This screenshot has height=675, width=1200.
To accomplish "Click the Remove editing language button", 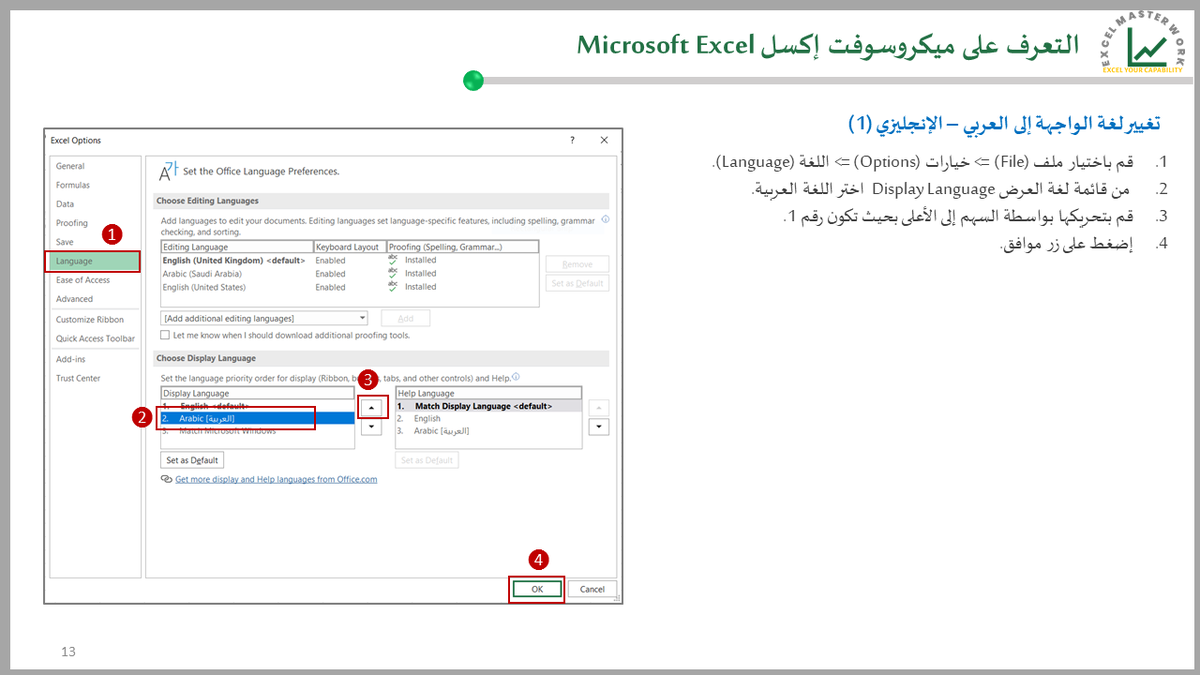I will pos(577,264).
